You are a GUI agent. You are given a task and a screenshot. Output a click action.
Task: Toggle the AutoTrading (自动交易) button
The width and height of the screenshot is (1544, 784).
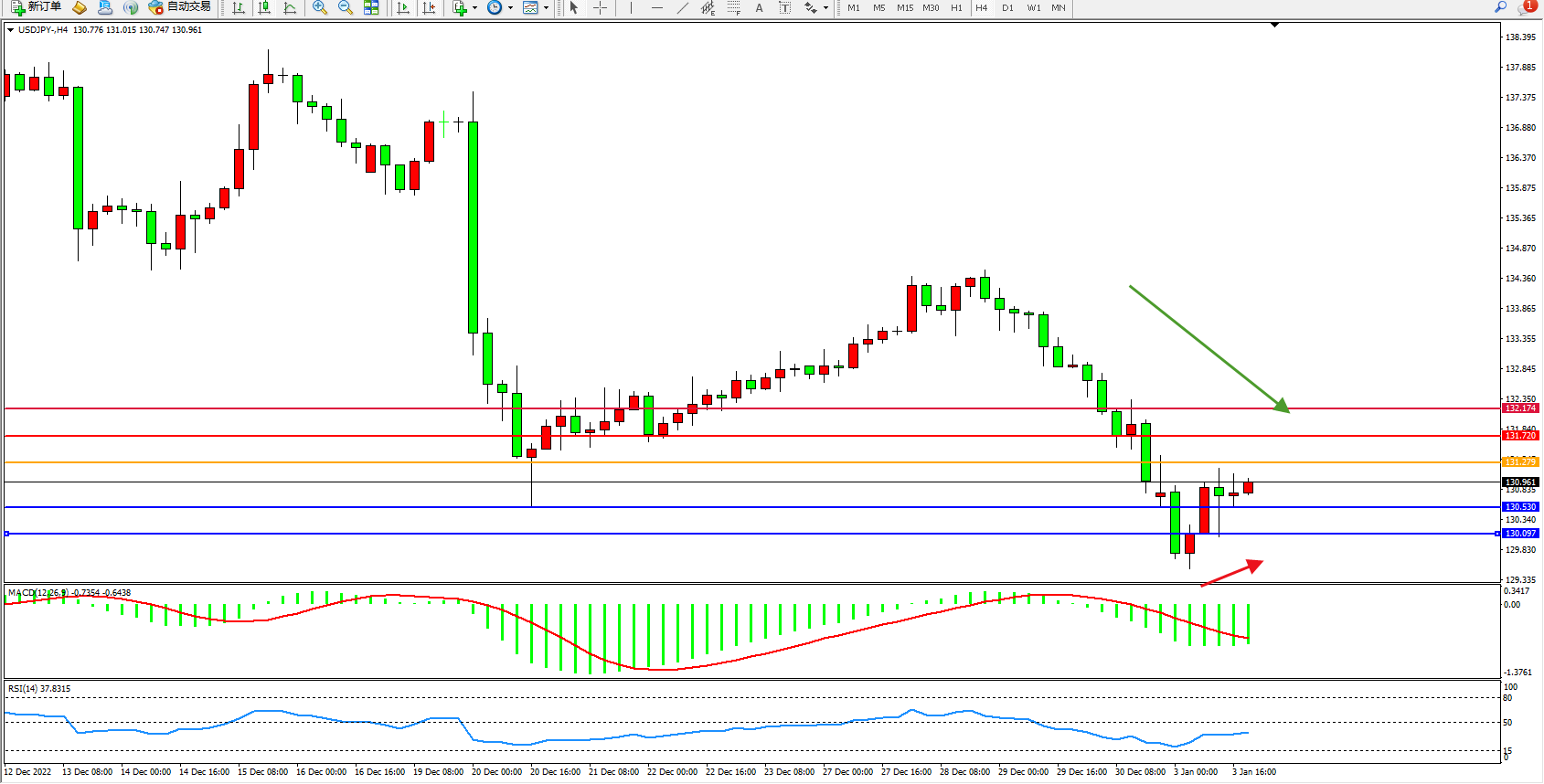click(x=180, y=7)
